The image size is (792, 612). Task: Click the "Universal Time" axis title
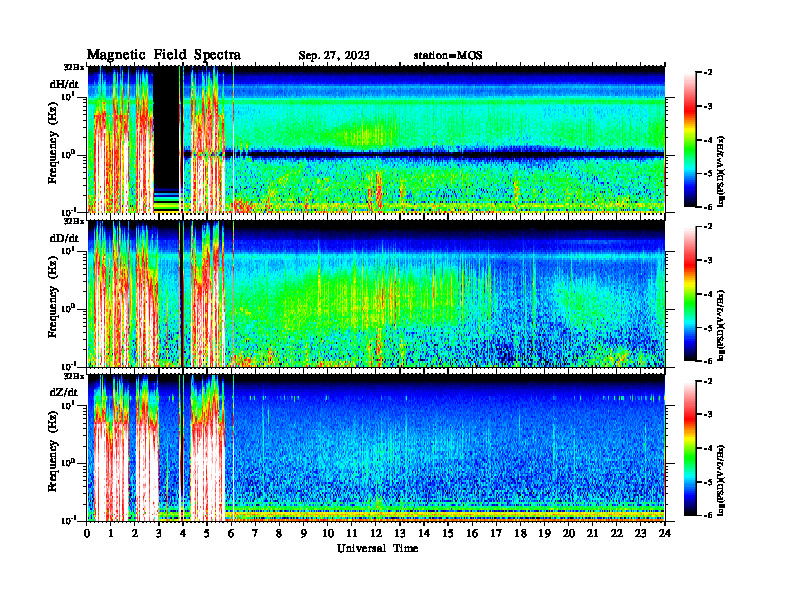tap(378, 548)
